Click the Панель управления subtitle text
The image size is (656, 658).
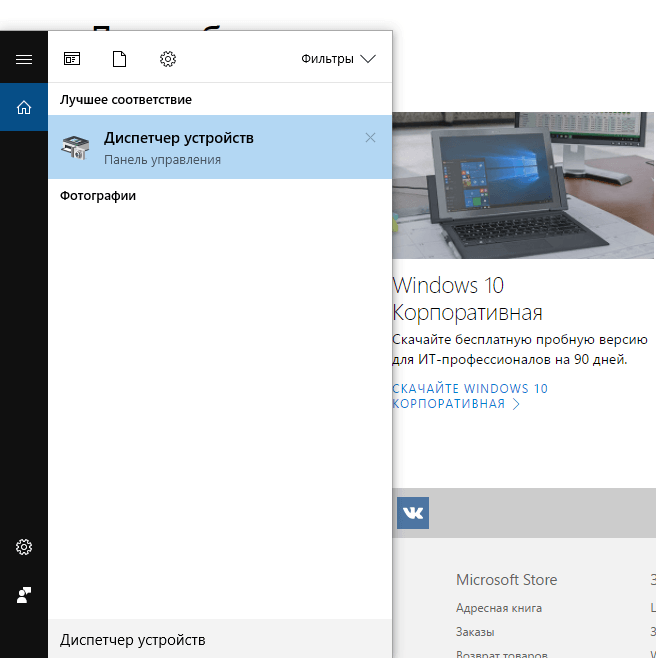coord(162,160)
